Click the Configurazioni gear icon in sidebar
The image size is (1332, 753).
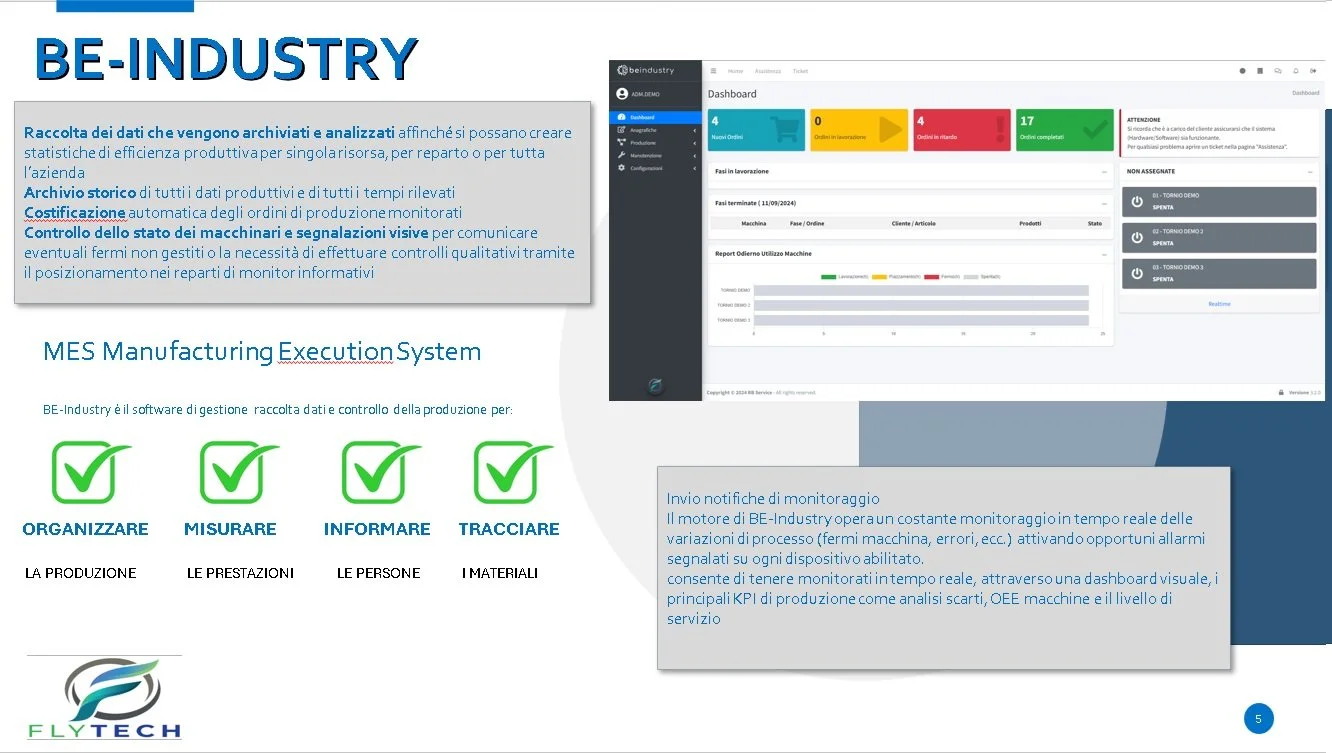621,168
